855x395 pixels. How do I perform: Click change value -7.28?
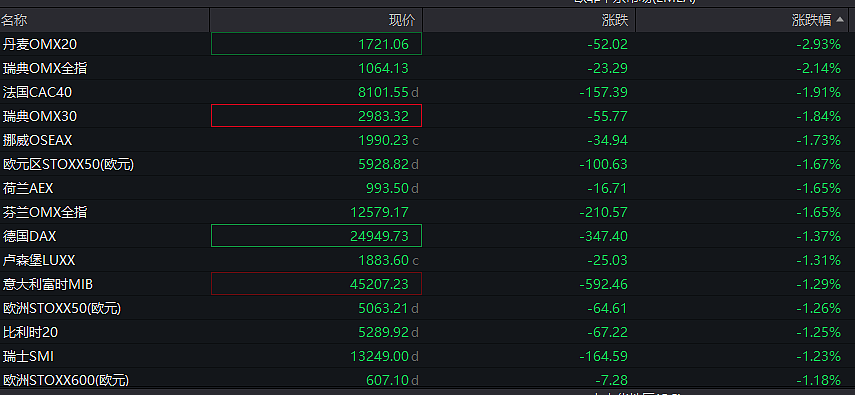pyautogui.click(x=611, y=380)
